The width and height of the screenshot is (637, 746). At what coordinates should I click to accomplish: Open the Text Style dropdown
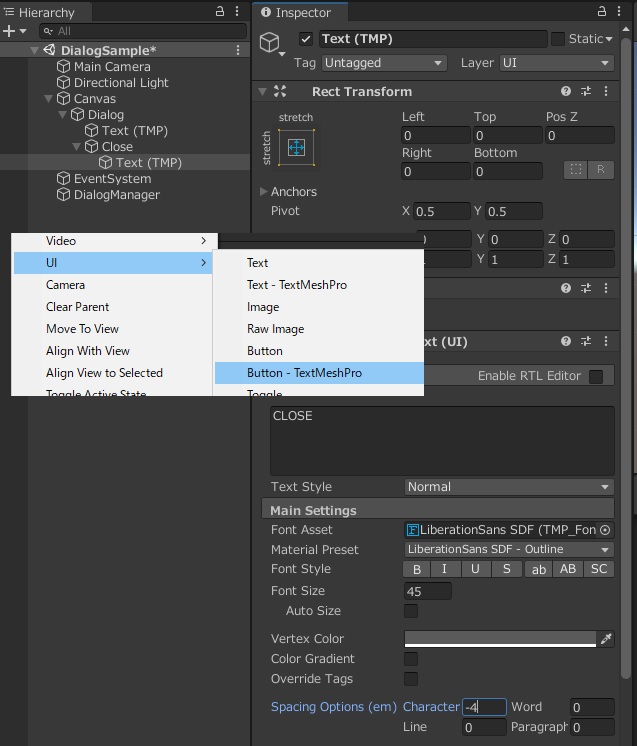click(509, 487)
